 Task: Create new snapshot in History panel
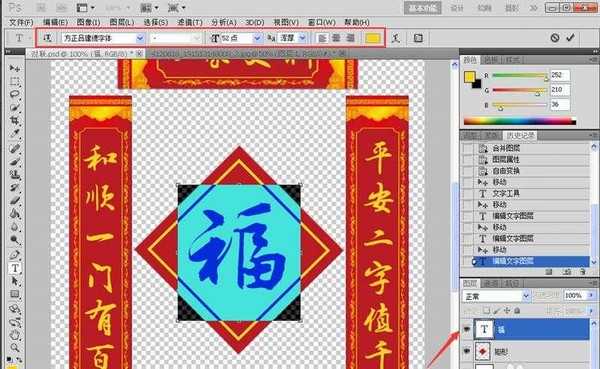tap(566, 272)
